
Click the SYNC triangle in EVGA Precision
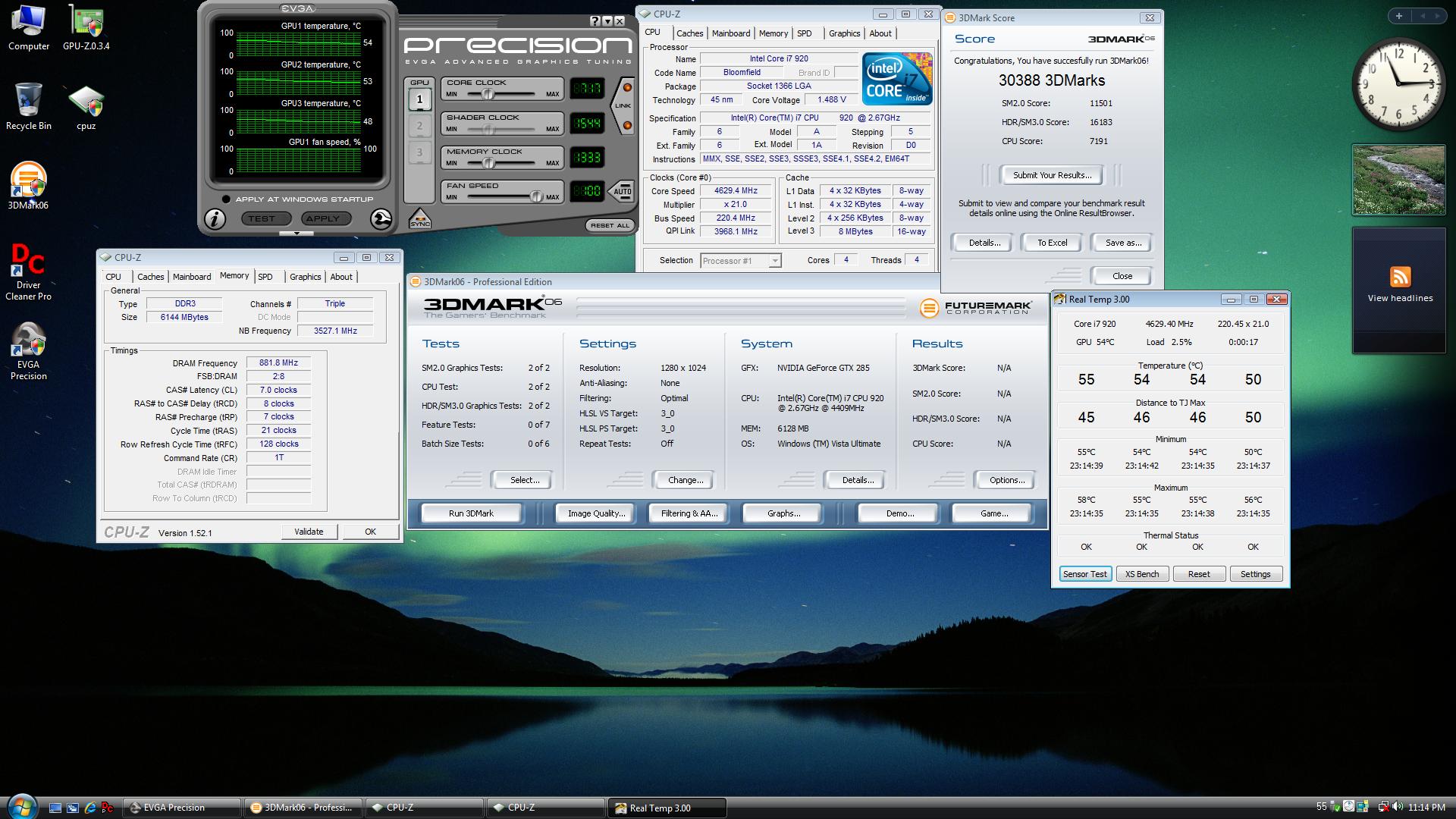[x=419, y=218]
